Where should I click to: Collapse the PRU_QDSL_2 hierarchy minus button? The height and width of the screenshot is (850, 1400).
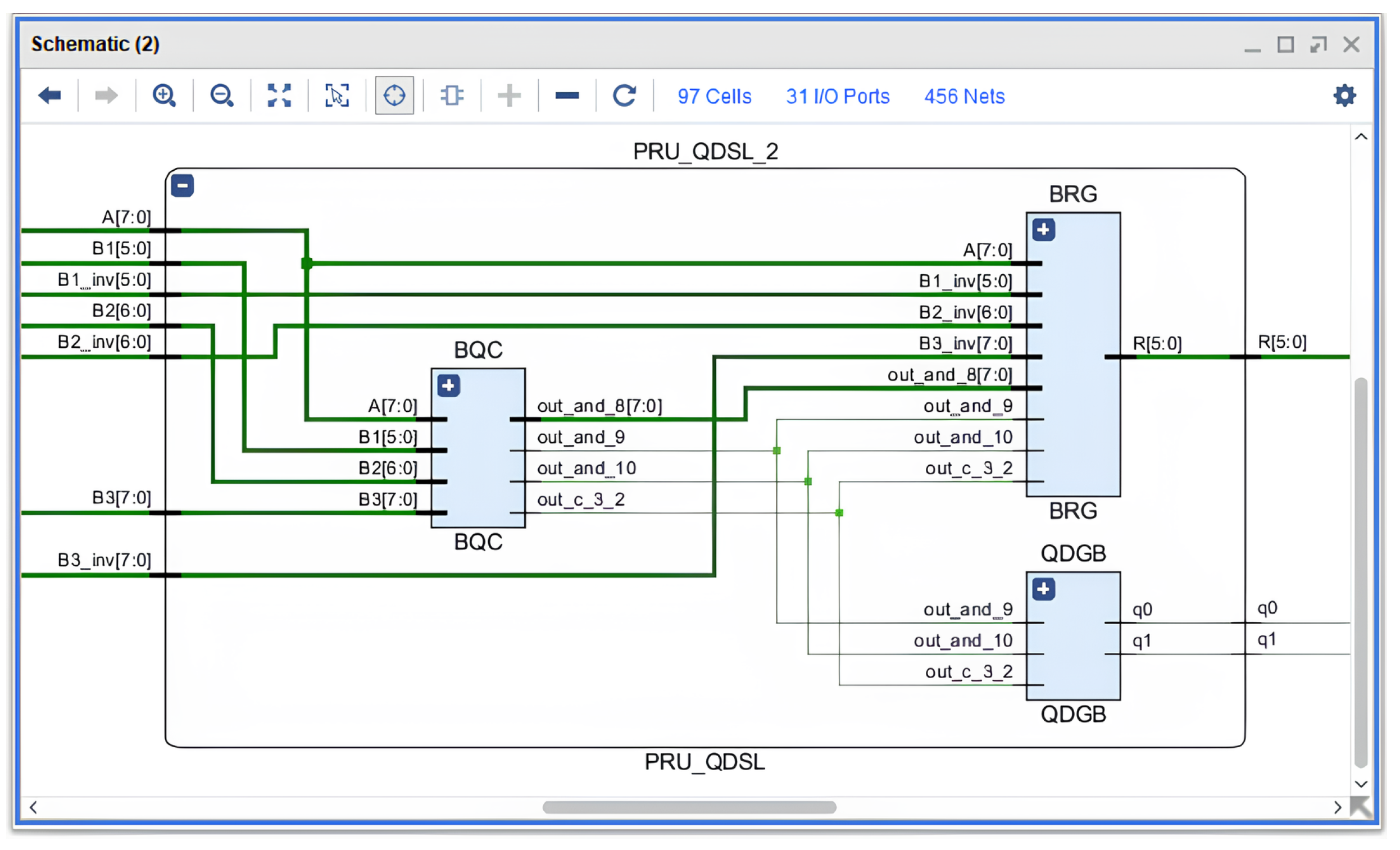(x=183, y=185)
